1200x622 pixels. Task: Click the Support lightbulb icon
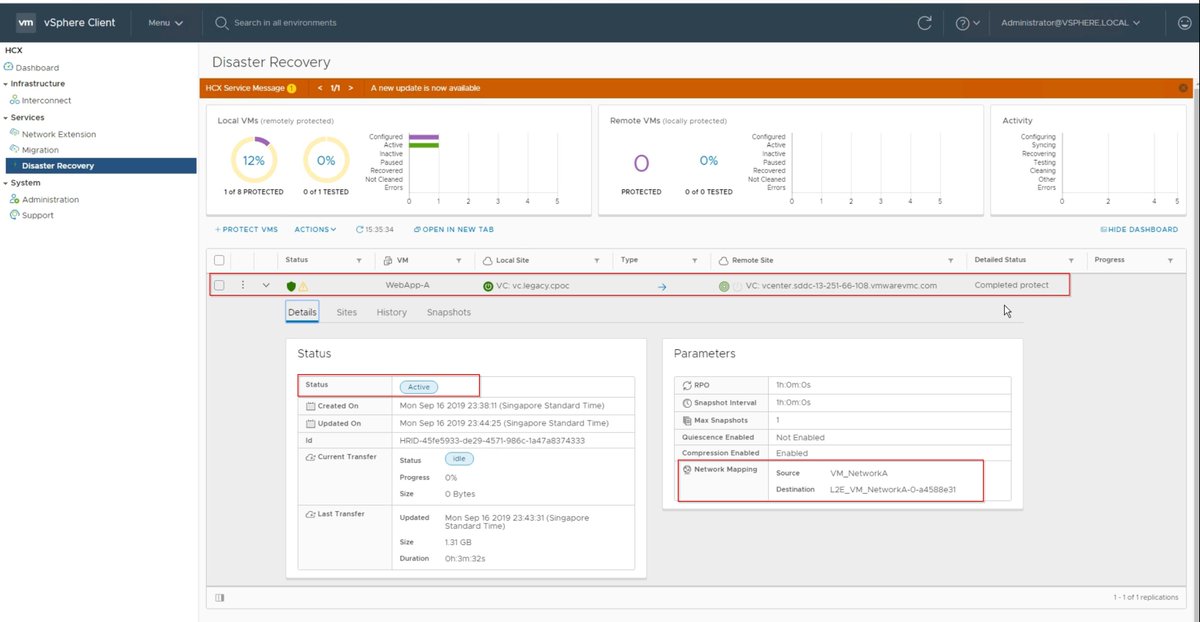click(14, 215)
